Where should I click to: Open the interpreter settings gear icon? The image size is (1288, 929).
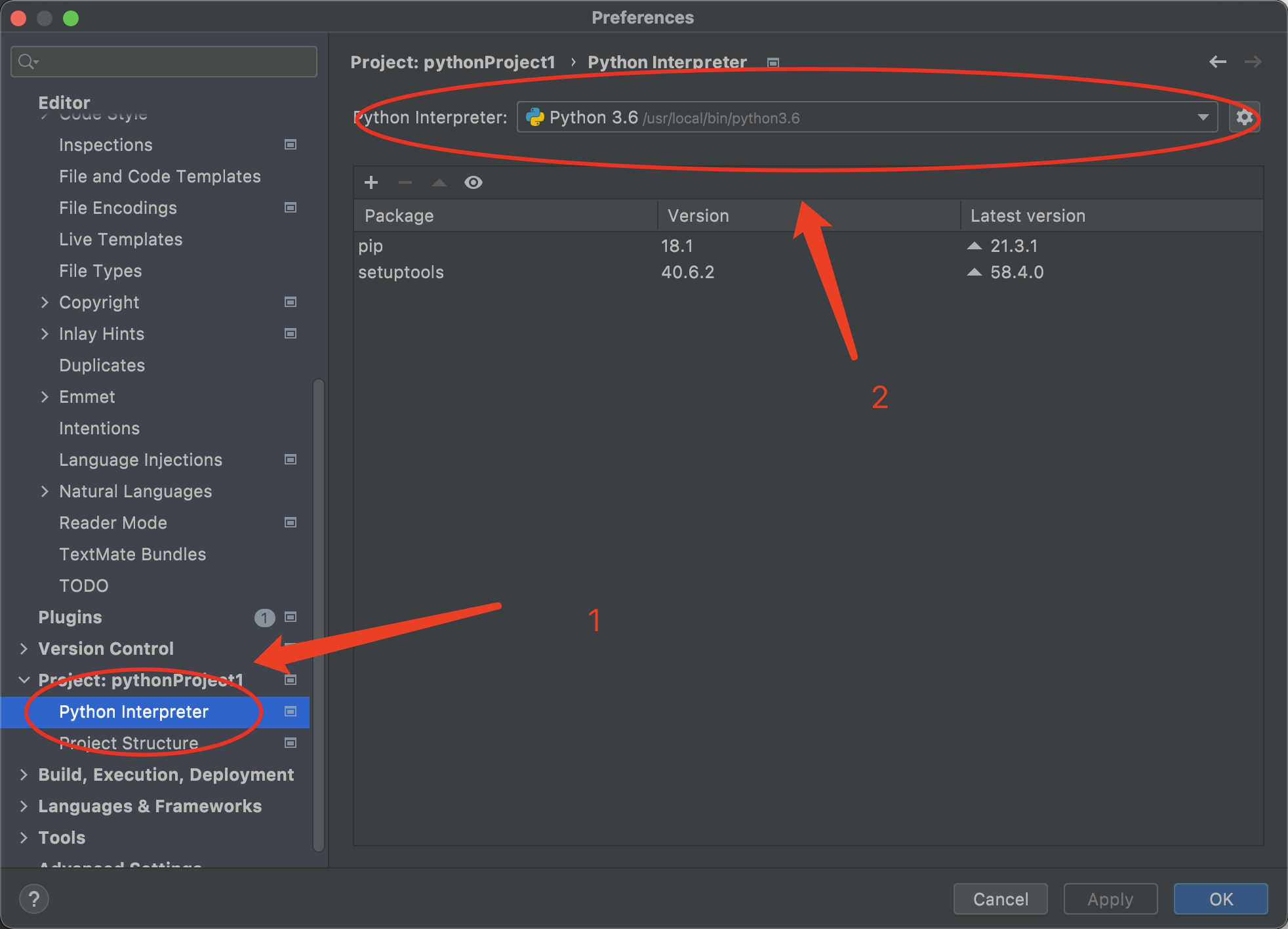click(1244, 117)
